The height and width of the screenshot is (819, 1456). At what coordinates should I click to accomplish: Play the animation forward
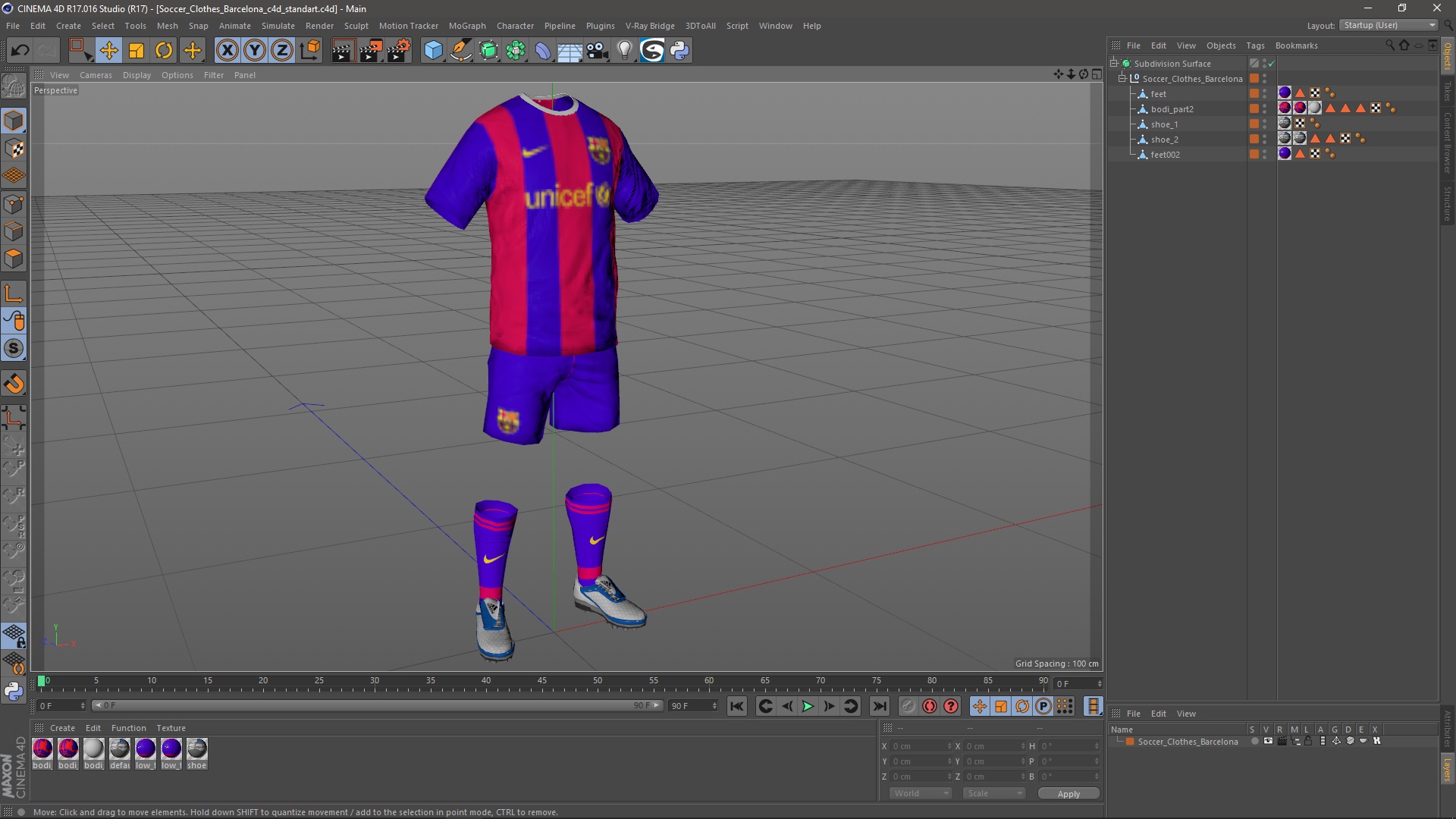pos(808,706)
